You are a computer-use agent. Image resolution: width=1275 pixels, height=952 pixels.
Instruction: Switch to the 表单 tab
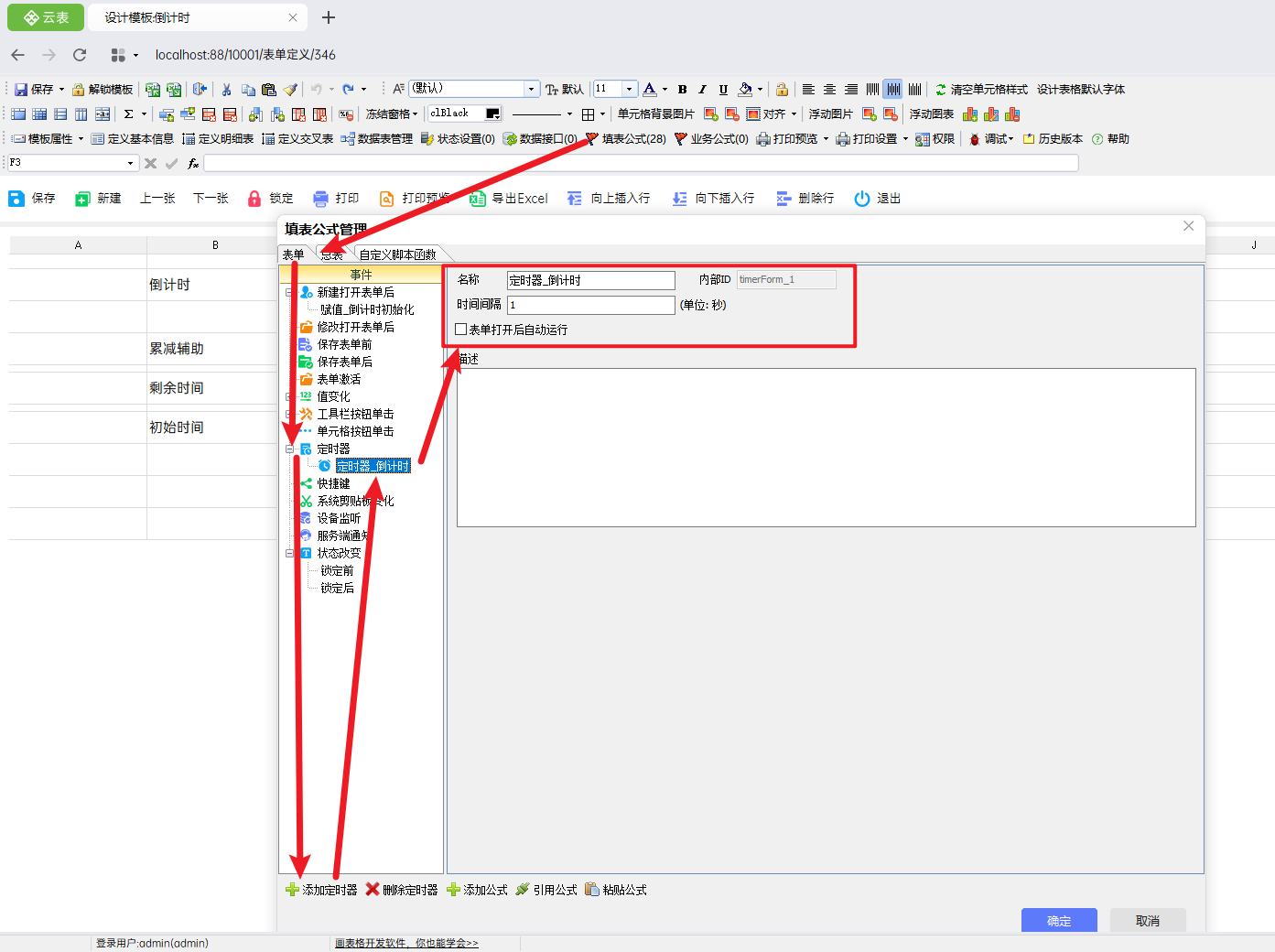point(294,254)
